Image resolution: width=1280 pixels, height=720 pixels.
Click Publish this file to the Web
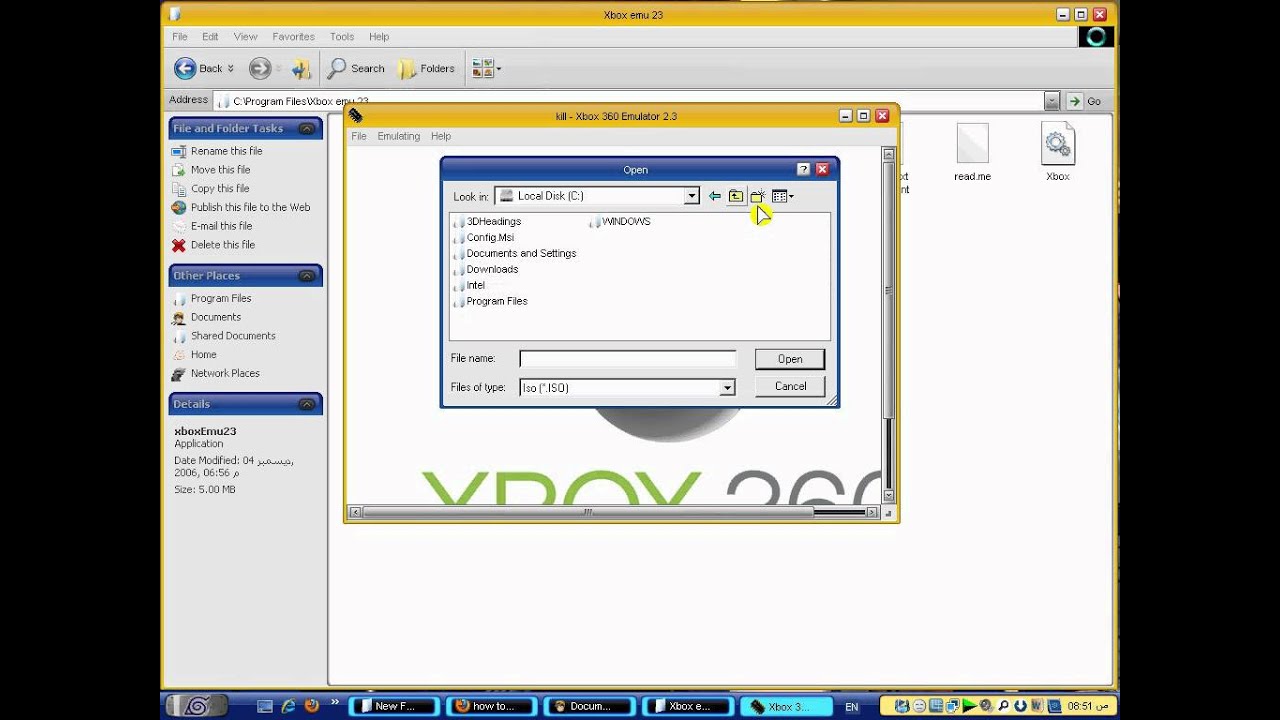tap(250, 207)
